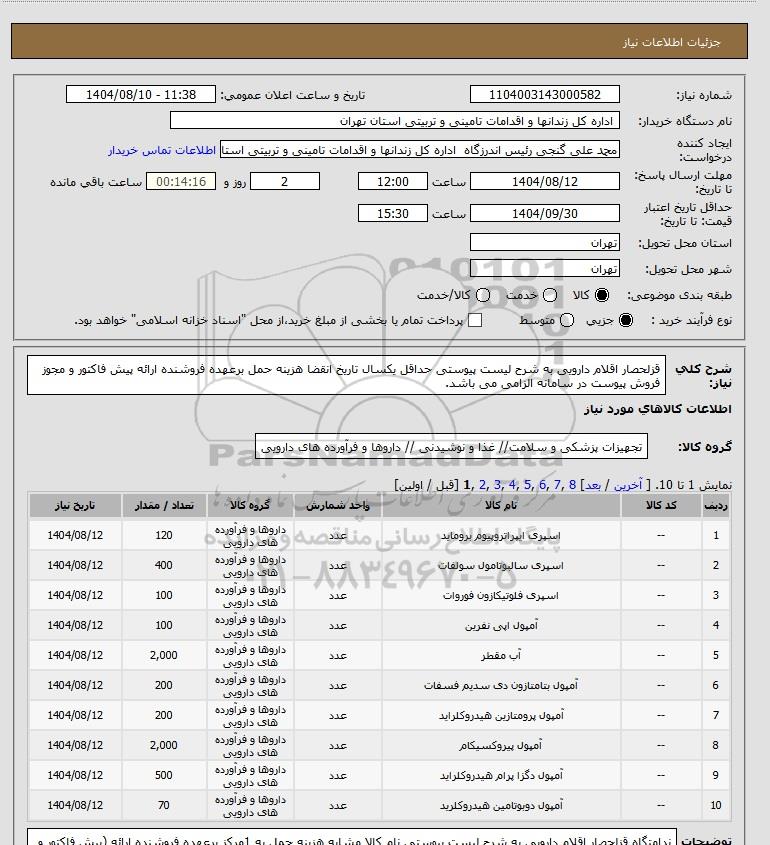This screenshot has height=845, width=770.
Task: Click the price validity date 1404/09/30 field
Action: tap(545, 213)
